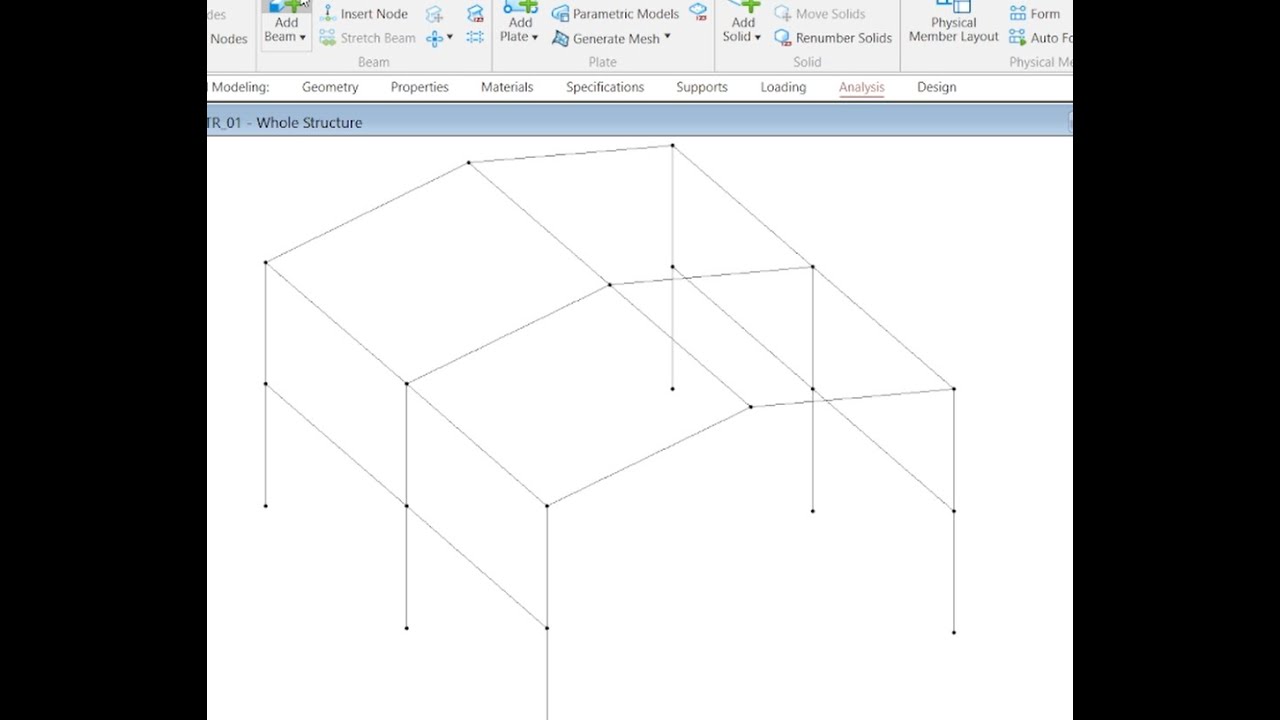Click the Form physical member icon
Viewport: 1280px width, 720px height.
click(1017, 13)
